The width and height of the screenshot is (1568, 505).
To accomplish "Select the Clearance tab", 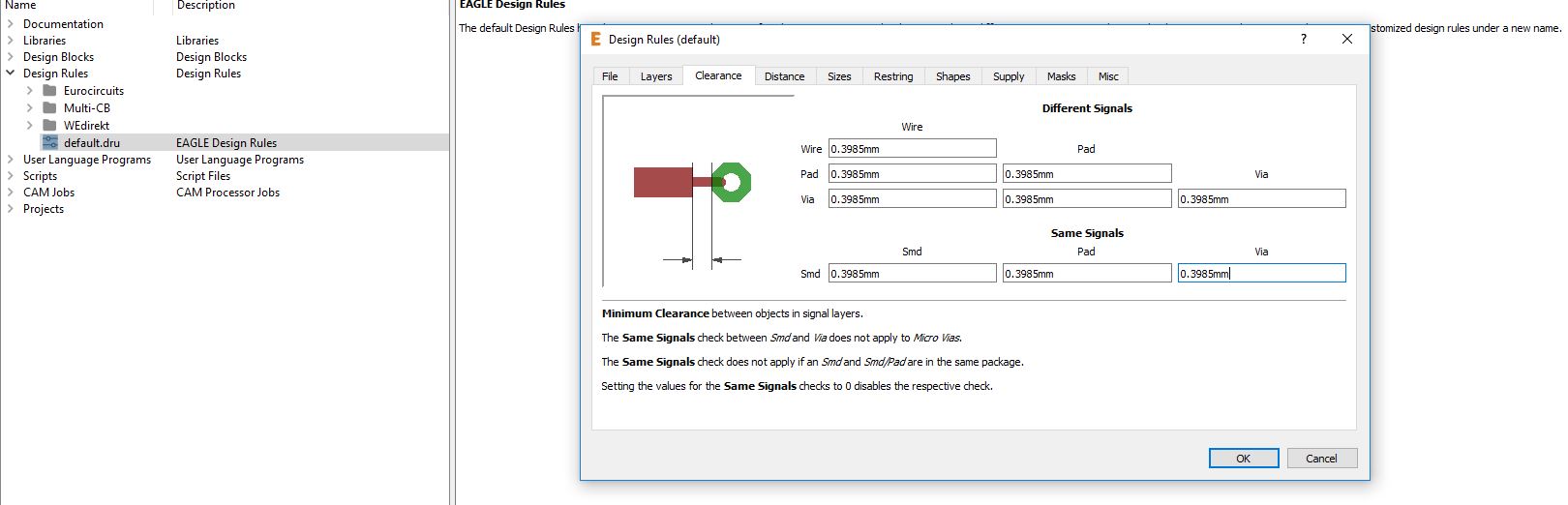I will coord(718,75).
